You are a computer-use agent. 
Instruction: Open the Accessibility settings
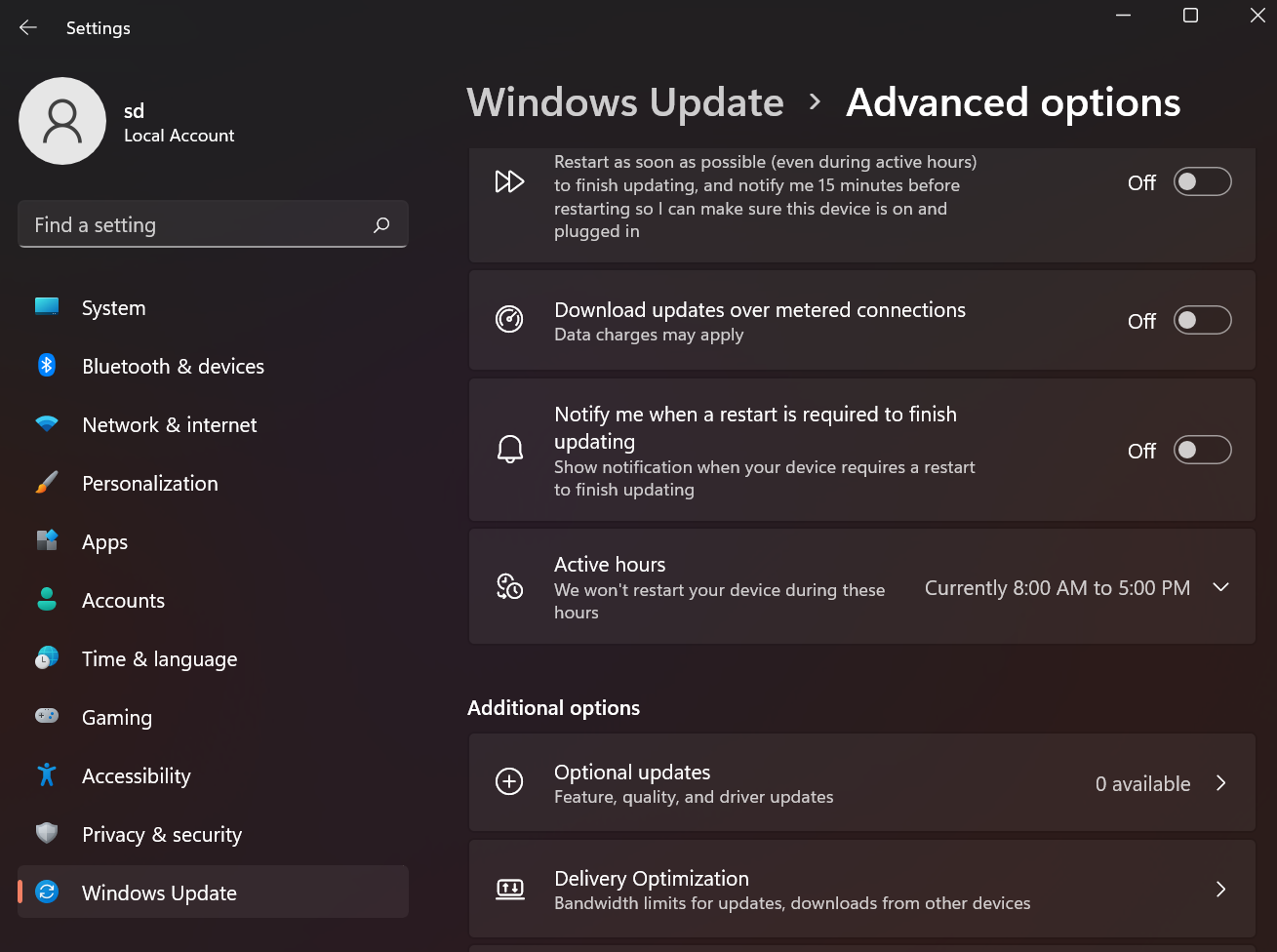213,775
